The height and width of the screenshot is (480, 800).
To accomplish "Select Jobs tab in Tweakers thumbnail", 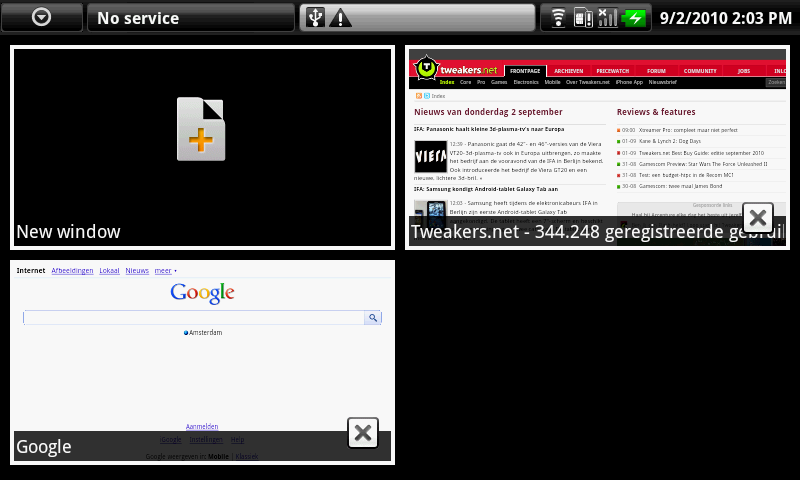I will coord(744,71).
